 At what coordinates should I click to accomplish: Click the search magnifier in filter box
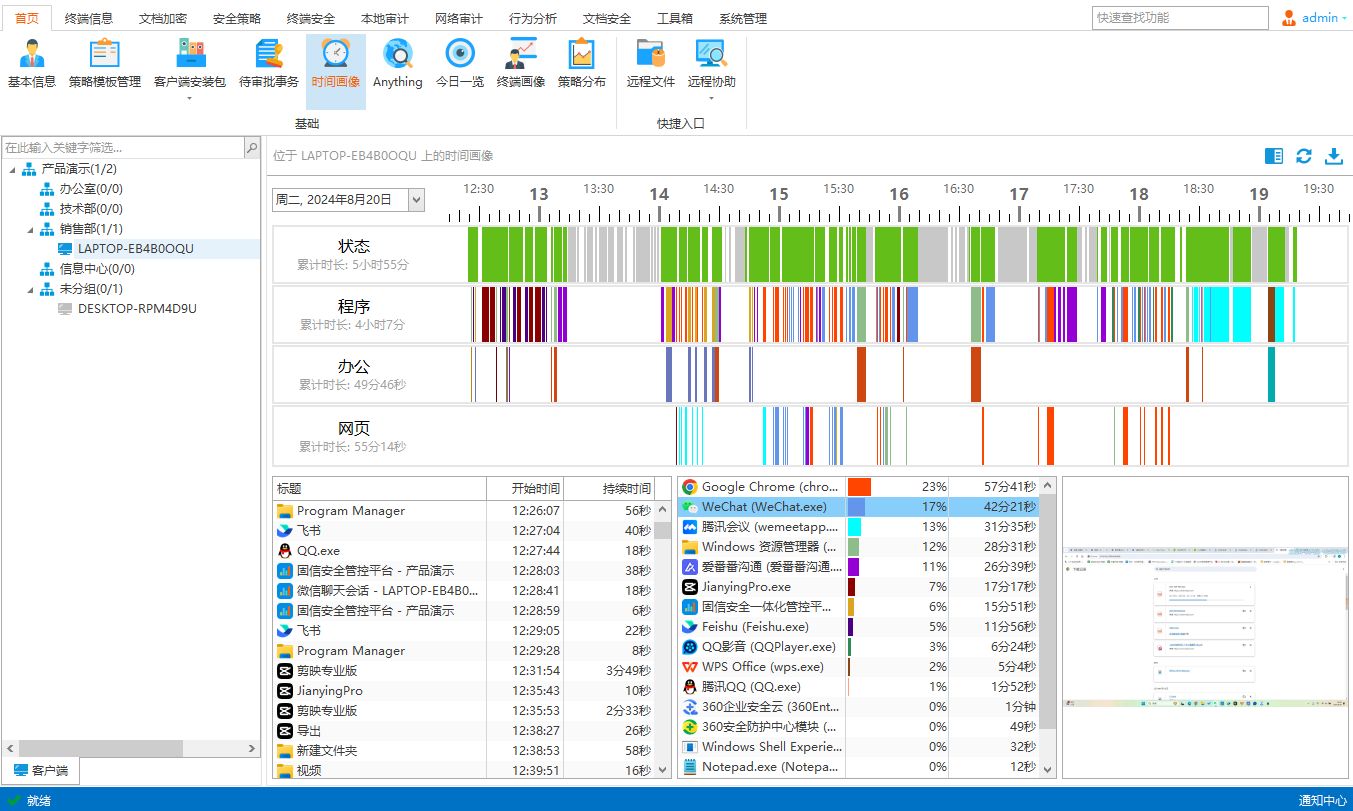tap(252, 147)
